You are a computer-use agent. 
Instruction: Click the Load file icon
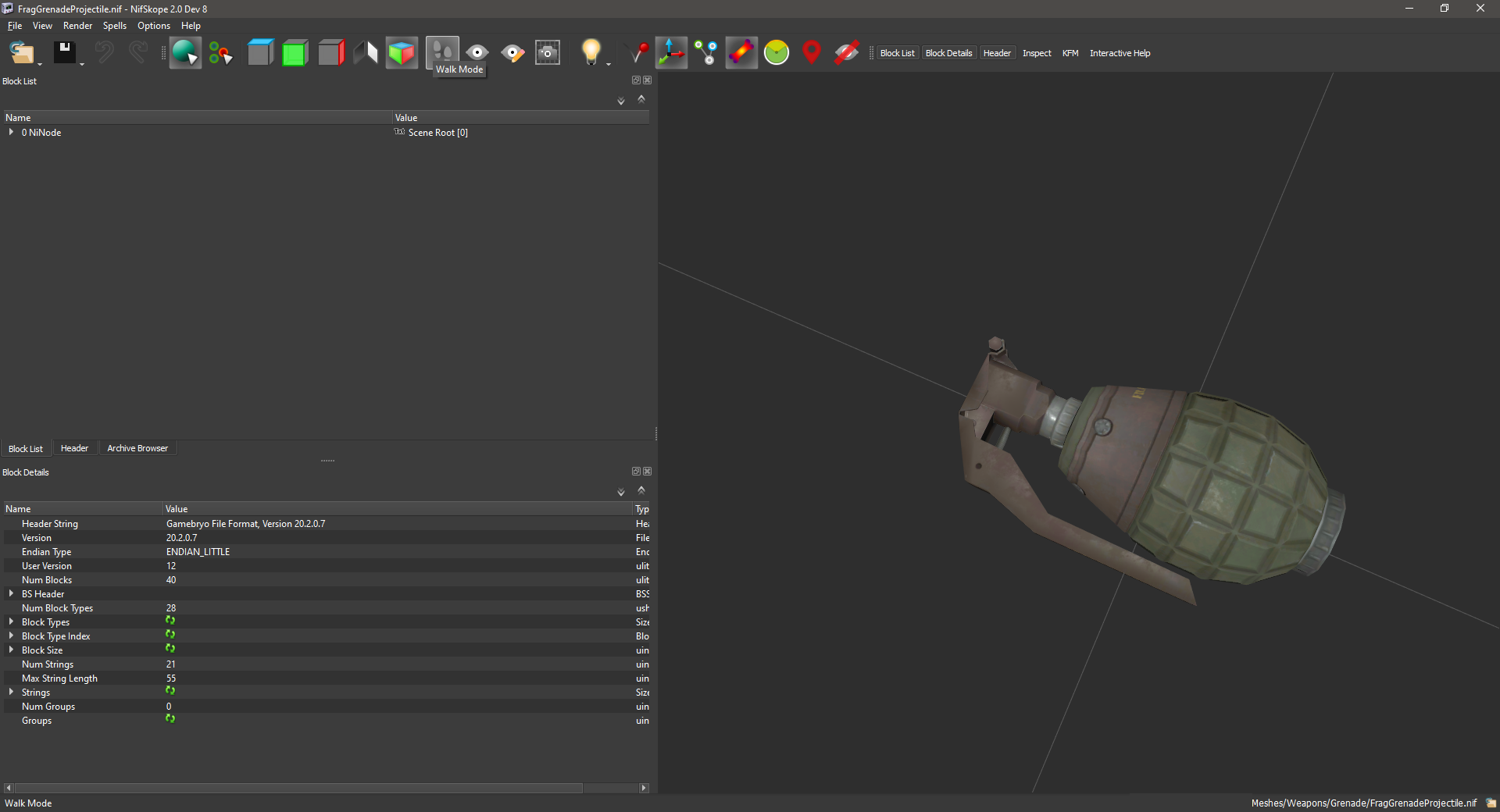click(21, 53)
